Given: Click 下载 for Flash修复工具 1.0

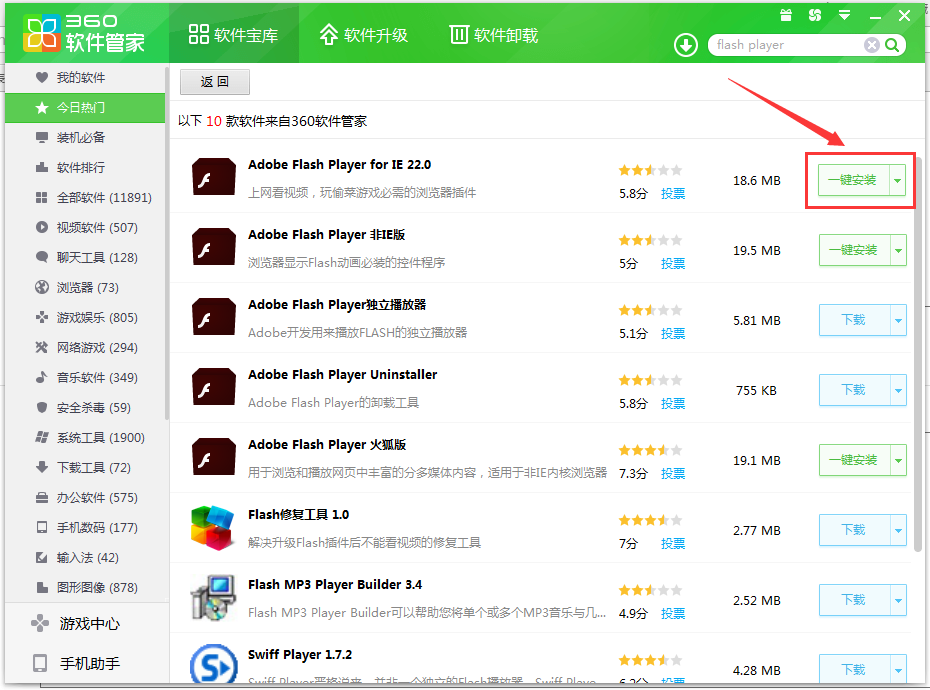Looking at the screenshot, I should tap(854, 530).
